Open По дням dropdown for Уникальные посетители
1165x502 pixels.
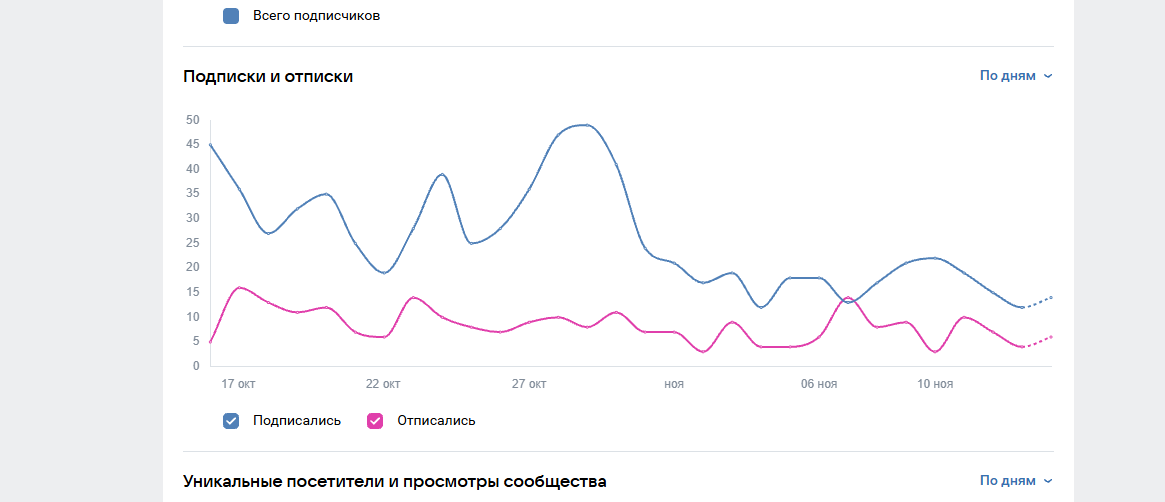click(x=1007, y=481)
